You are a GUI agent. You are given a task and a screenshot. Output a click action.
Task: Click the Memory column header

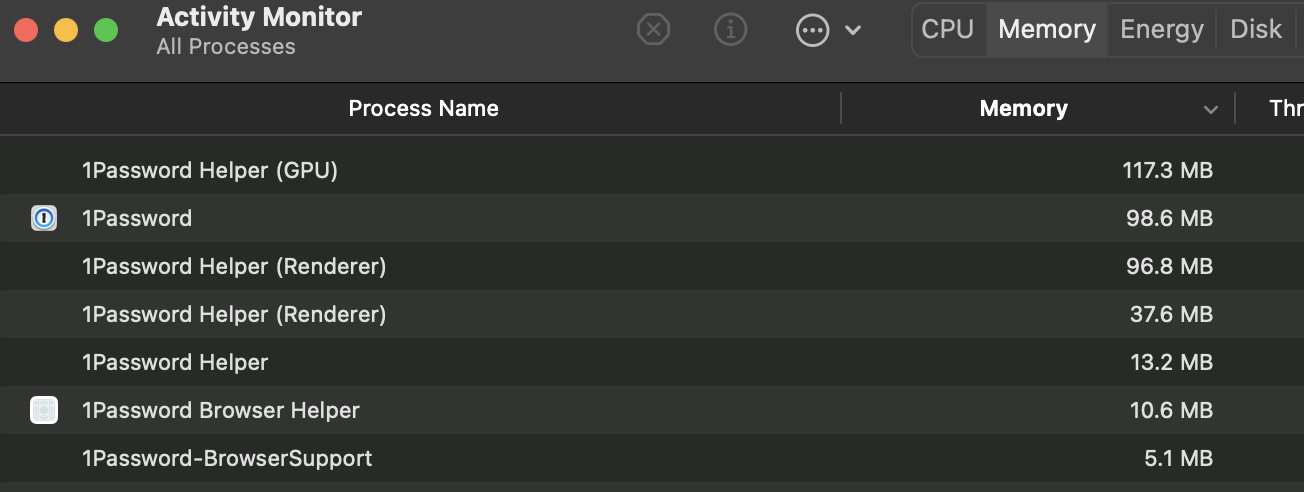point(1023,108)
